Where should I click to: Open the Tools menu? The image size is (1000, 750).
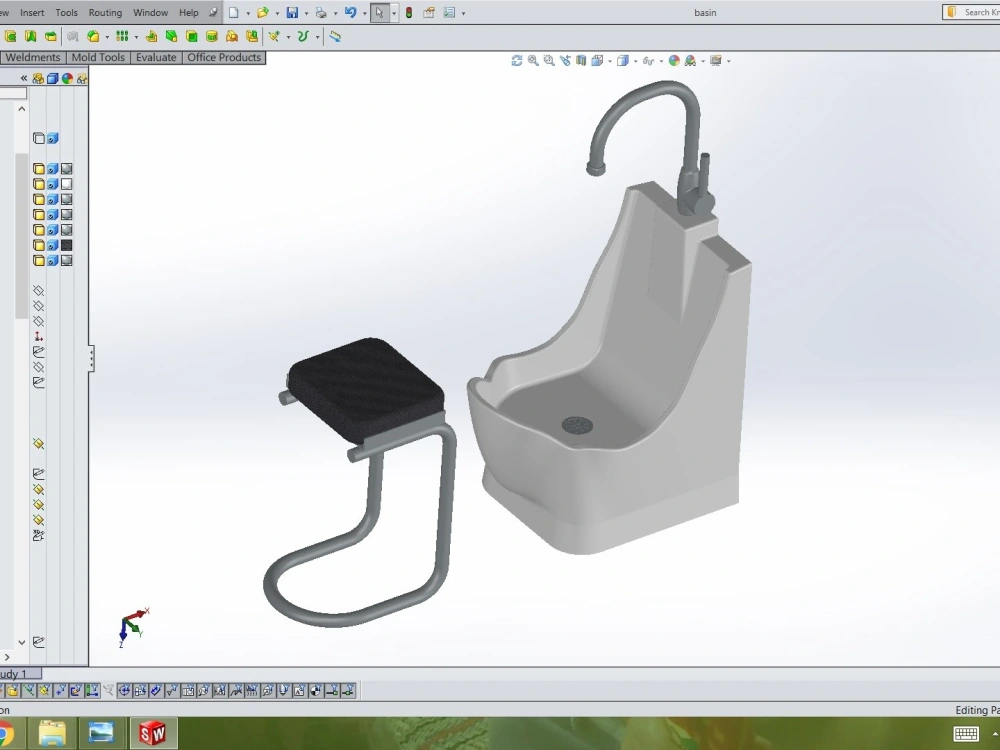pyautogui.click(x=66, y=13)
